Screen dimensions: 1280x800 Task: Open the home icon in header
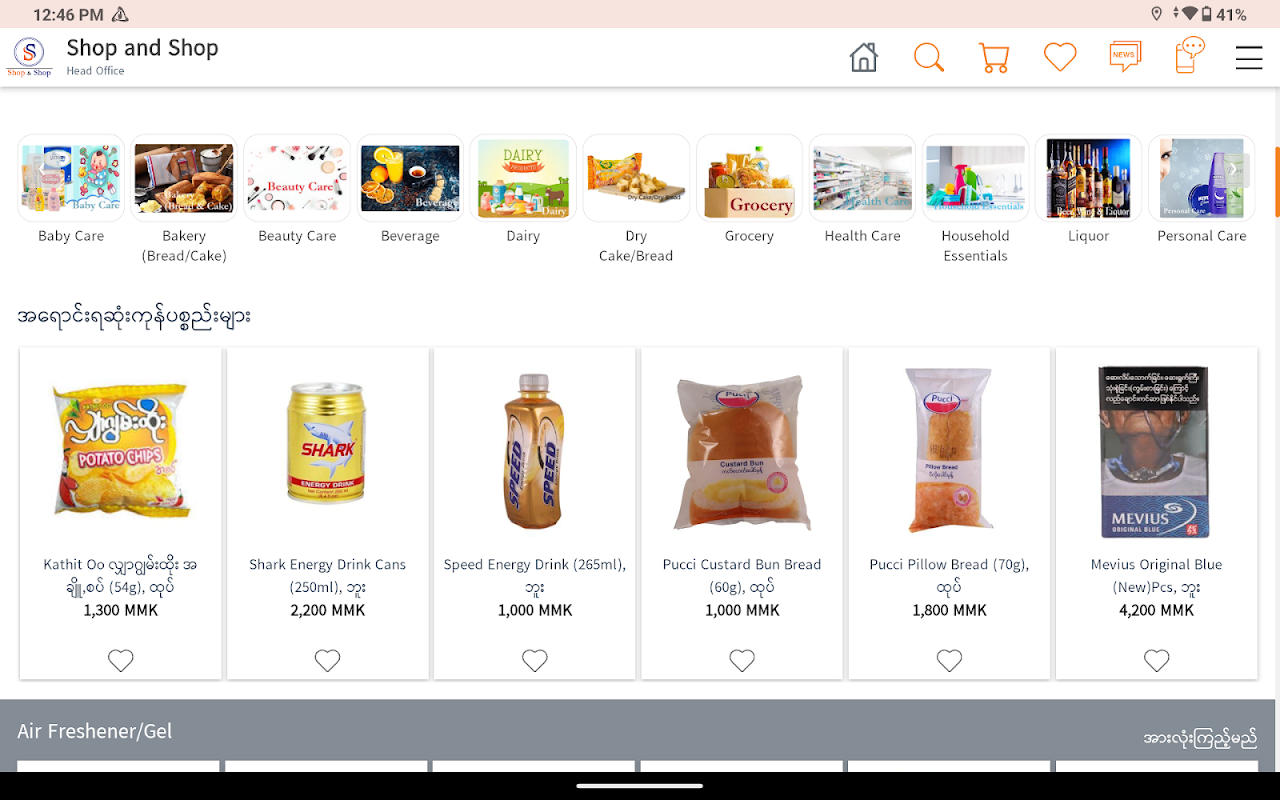[864, 57]
